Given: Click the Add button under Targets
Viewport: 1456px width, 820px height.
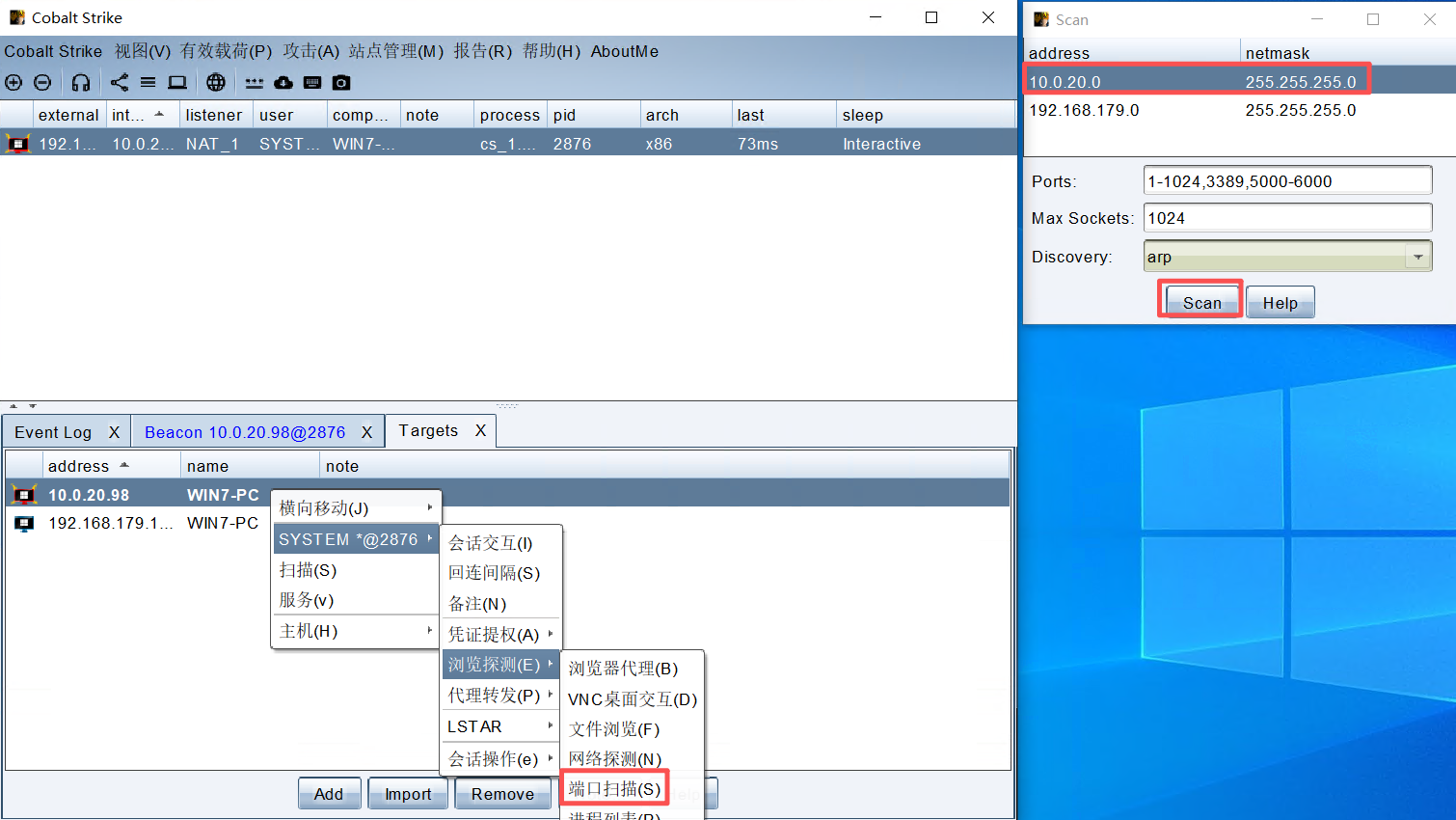Looking at the screenshot, I should (329, 794).
